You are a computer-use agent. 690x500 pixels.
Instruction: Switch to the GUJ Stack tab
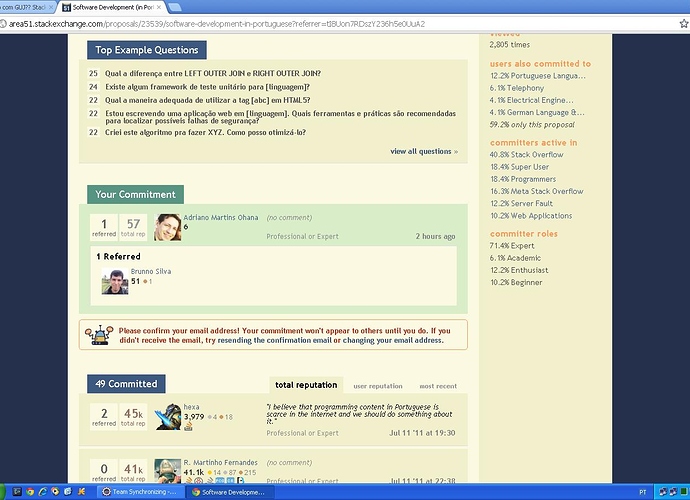tap(26, 7)
